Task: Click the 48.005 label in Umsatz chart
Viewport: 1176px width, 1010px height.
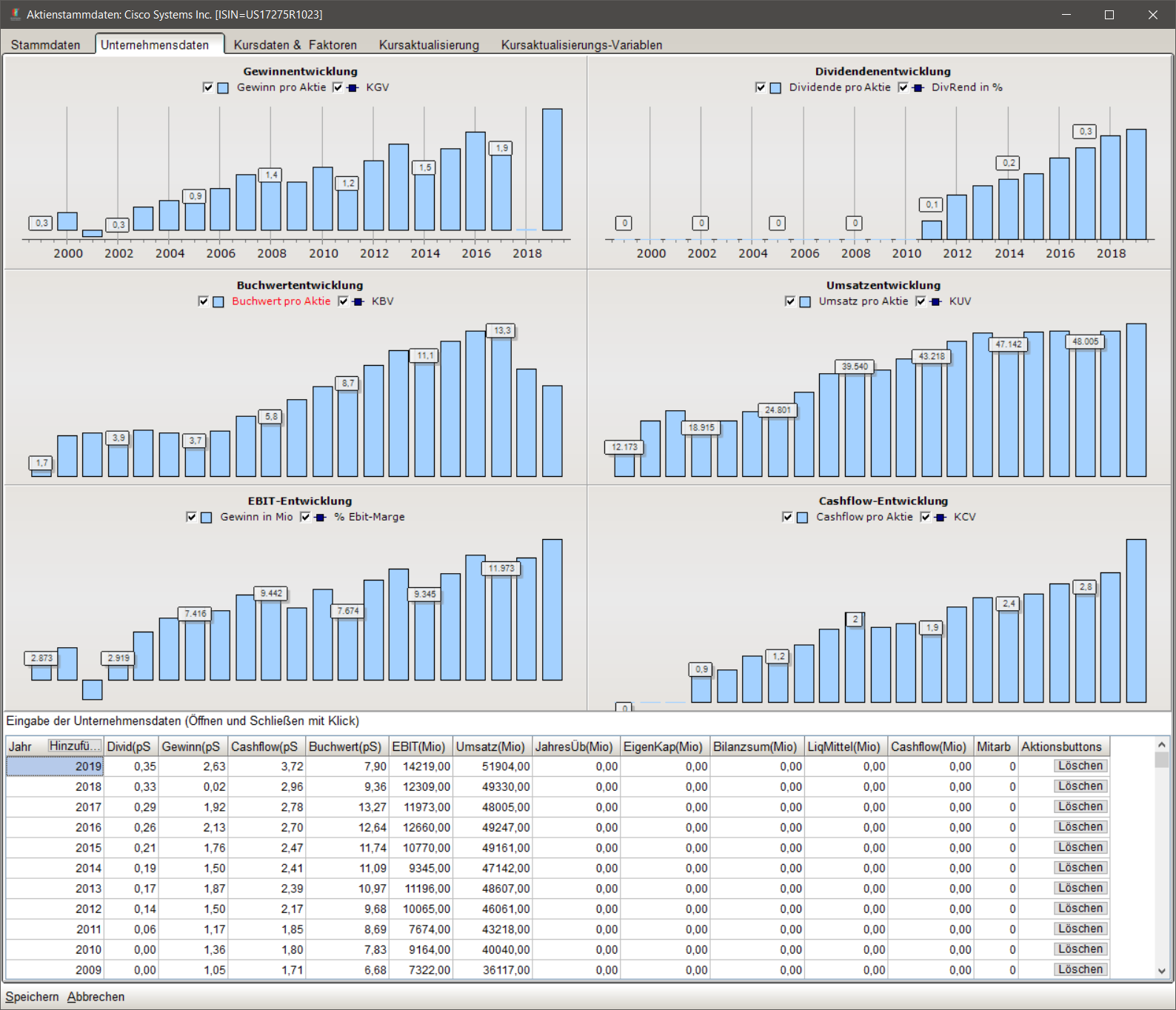Action: (1085, 341)
